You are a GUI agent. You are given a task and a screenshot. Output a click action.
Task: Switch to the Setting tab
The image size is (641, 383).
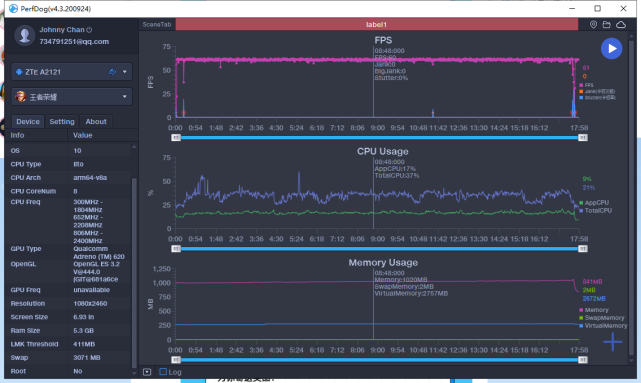coord(62,121)
